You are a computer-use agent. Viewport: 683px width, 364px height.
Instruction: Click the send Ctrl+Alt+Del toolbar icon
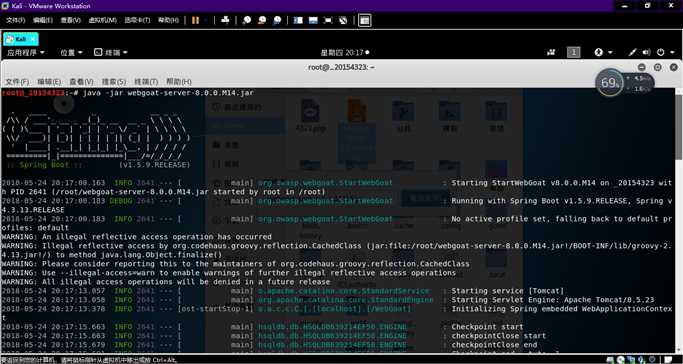pos(225,20)
